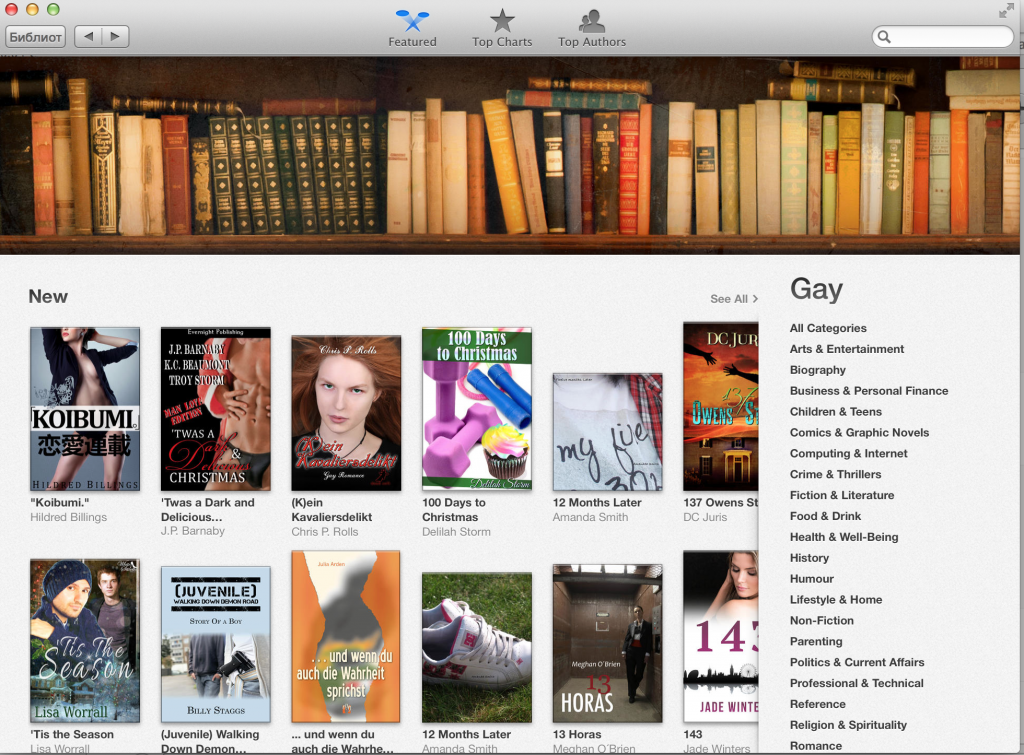Viewport: 1024px width, 755px height.
Task: Click author name Chris P. Rolls
Action: click(325, 532)
